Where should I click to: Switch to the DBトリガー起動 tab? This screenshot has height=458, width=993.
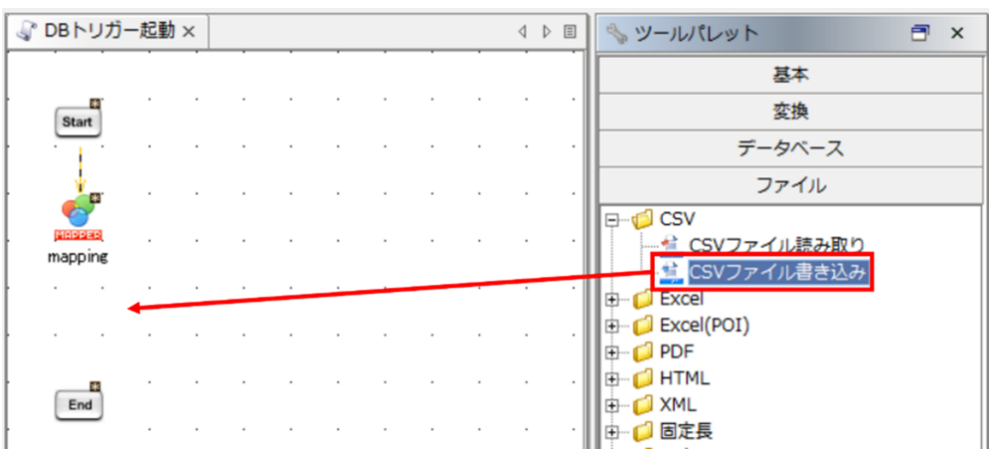(x=108, y=32)
